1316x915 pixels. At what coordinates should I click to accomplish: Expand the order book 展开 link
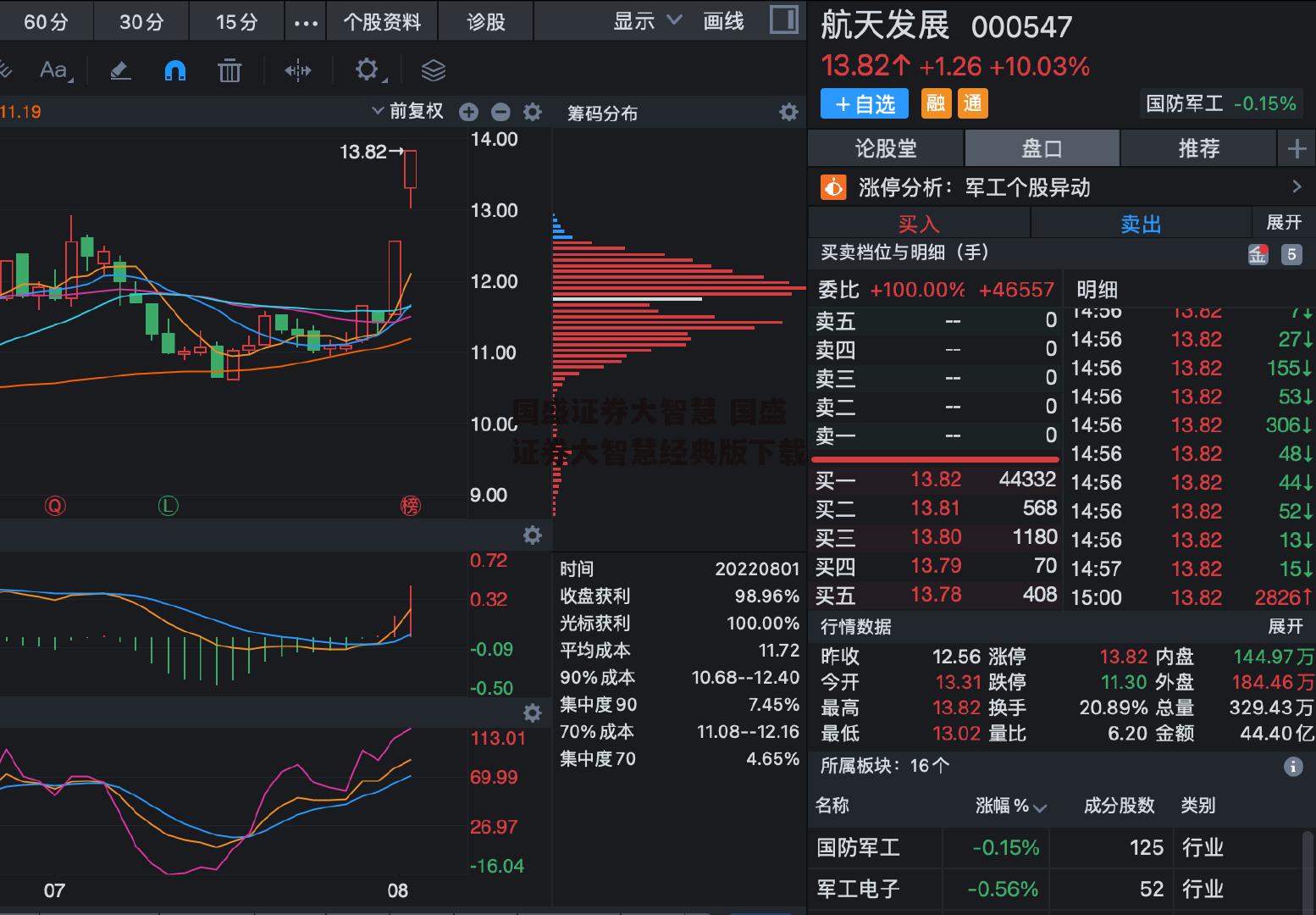click(1284, 222)
